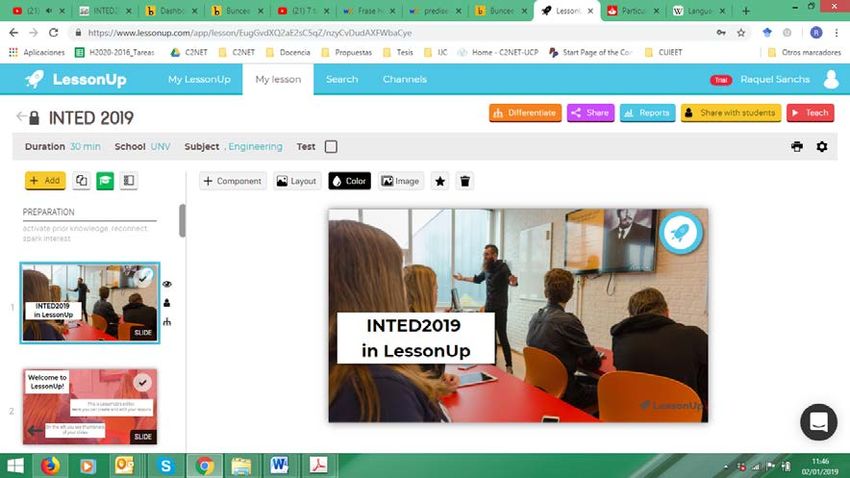
Task: Change the School UNV value
Action: (x=160, y=147)
